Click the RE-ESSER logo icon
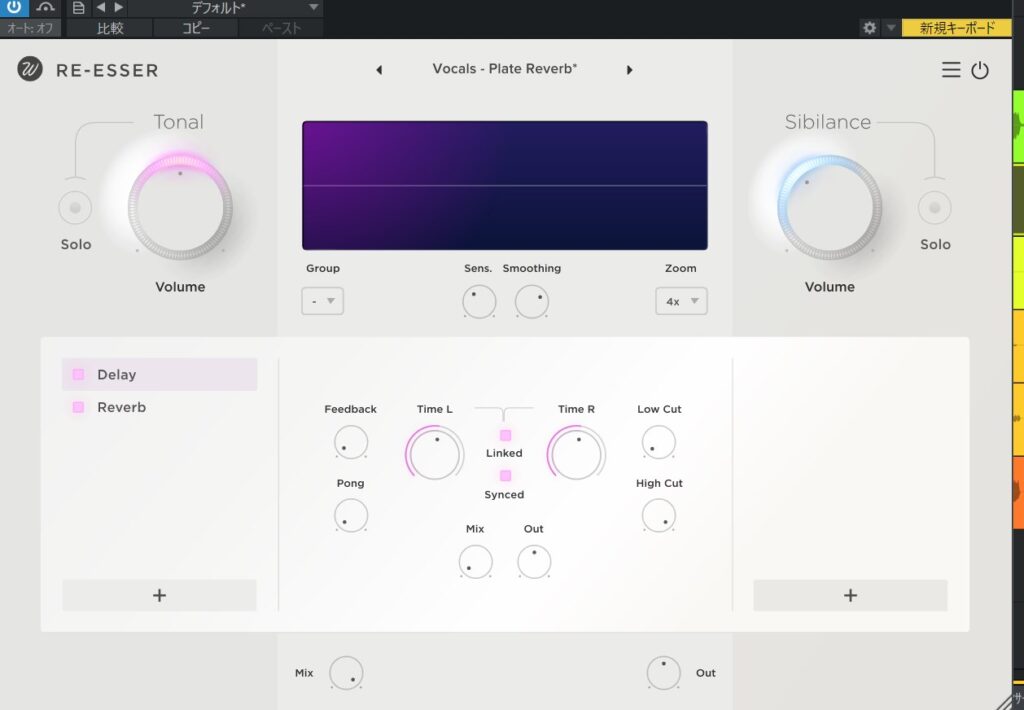The width and height of the screenshot is (1024, 710). [30, 70]
